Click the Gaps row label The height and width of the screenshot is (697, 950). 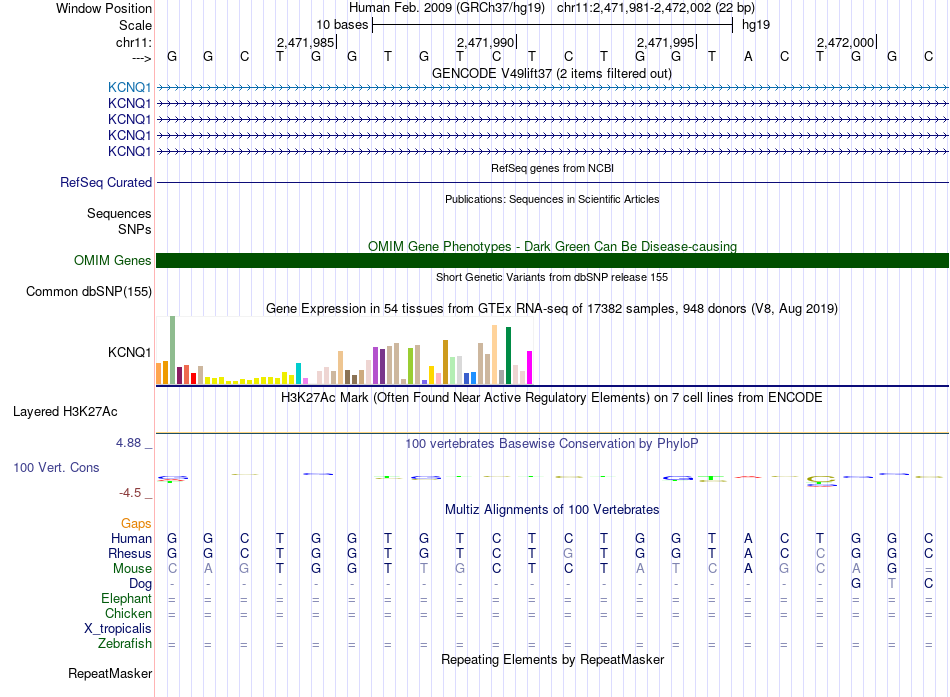(x=136, y=523)
